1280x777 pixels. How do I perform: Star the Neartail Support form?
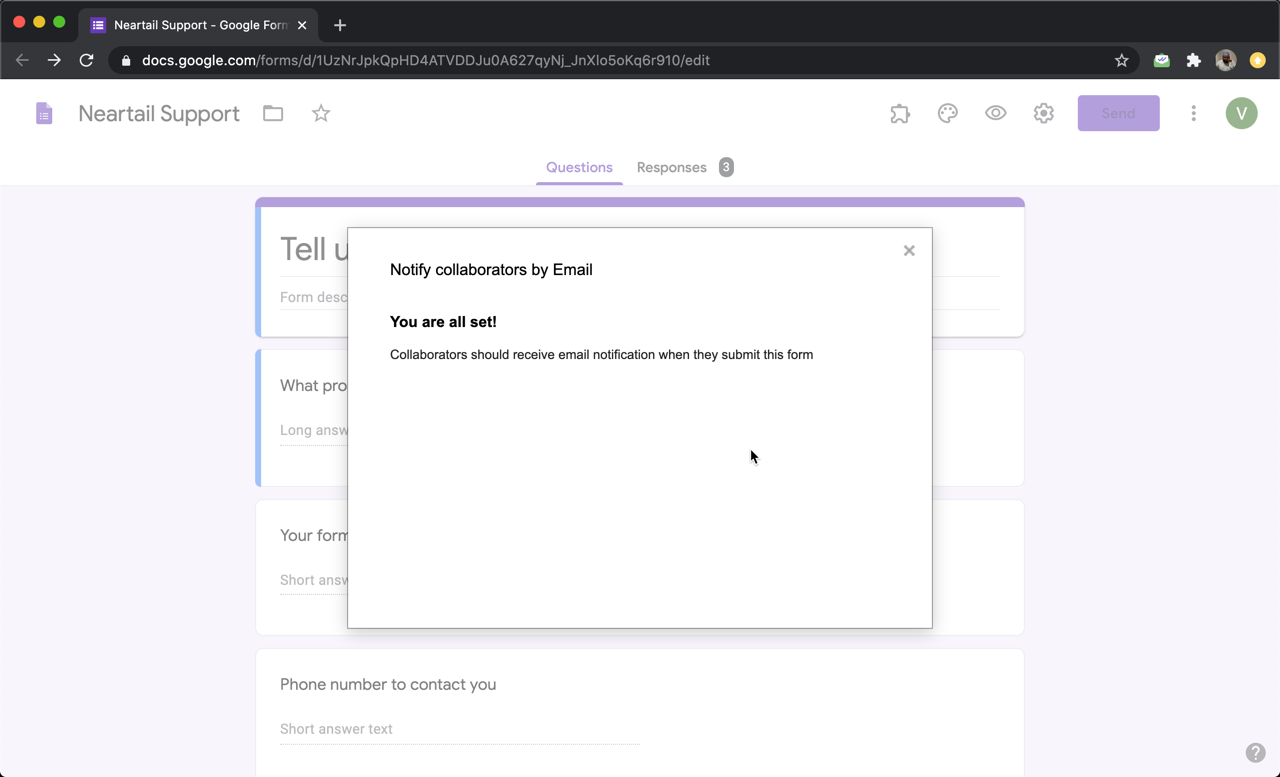click(x=321, y=113)
